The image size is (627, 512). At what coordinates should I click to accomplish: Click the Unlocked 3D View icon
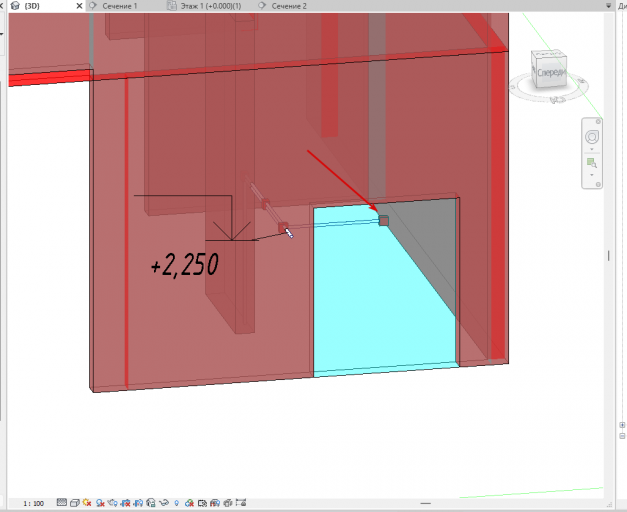[150, 503]
